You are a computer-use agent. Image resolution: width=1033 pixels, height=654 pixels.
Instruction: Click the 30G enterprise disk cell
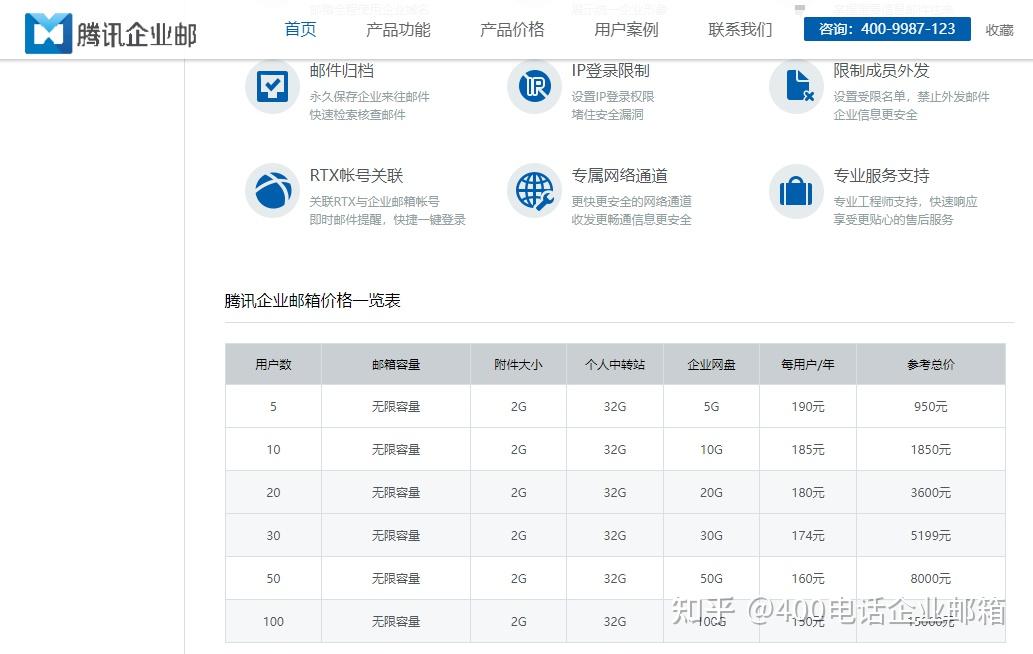tap(712, 535)
